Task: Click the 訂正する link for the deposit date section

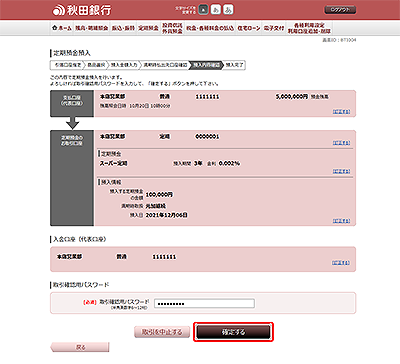Action: click(x=341, y=221)
